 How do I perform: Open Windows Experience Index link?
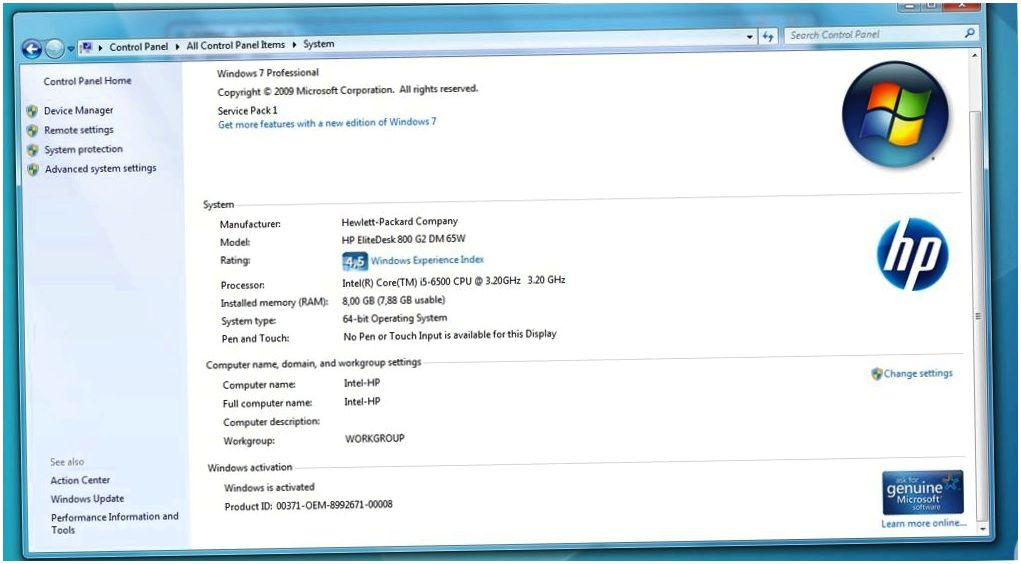427,260
